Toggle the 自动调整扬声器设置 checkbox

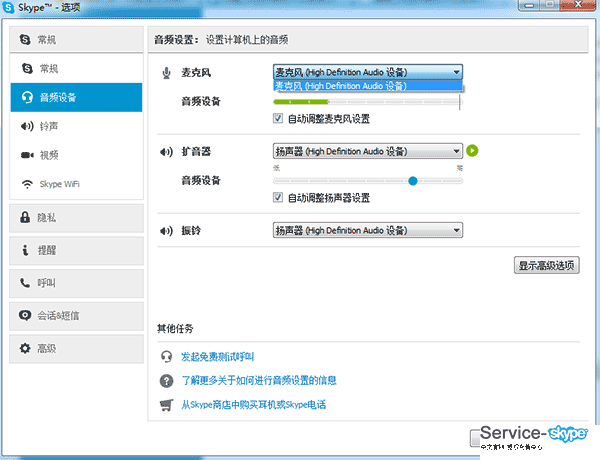click(278, 197)
